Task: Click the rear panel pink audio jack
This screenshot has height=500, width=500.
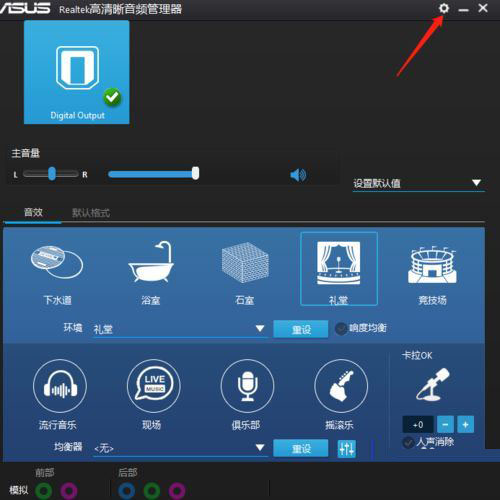Action: (x=177, y=490)
